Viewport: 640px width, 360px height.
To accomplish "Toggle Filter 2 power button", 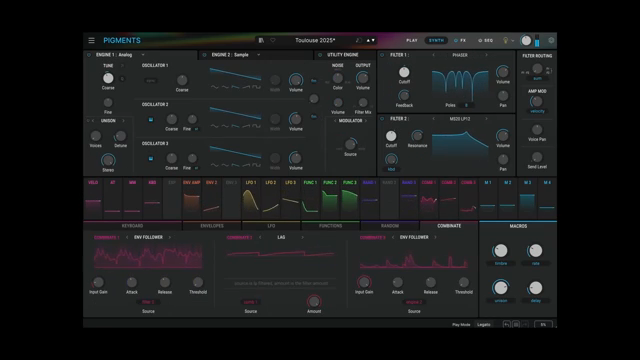I will pyautogui.click(x=382, y=119).
